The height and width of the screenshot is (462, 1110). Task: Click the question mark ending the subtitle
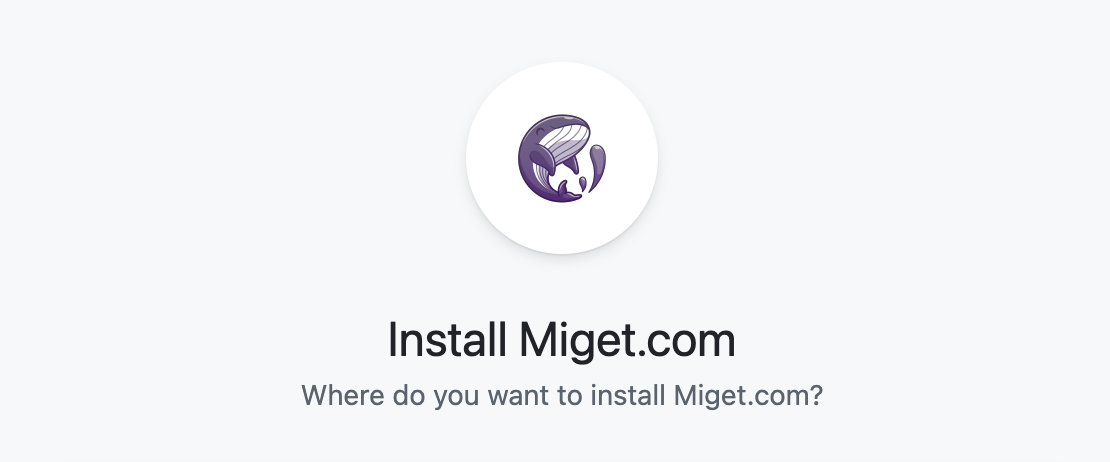(816, 395)
